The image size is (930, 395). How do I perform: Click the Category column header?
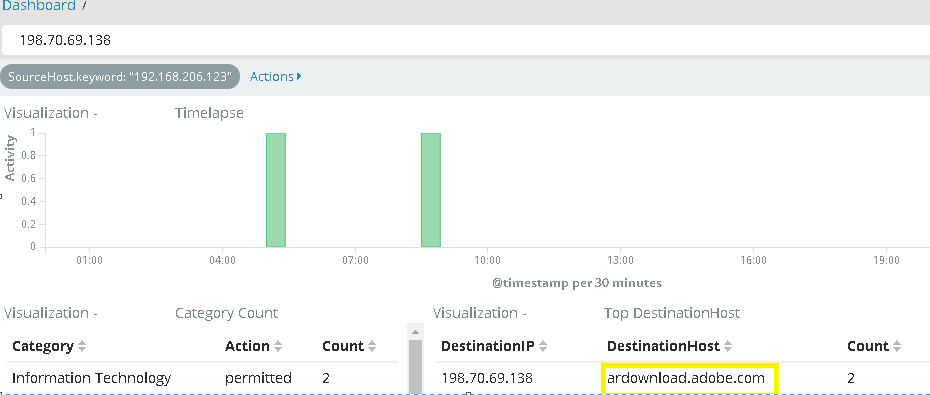(x=43, y=346)
